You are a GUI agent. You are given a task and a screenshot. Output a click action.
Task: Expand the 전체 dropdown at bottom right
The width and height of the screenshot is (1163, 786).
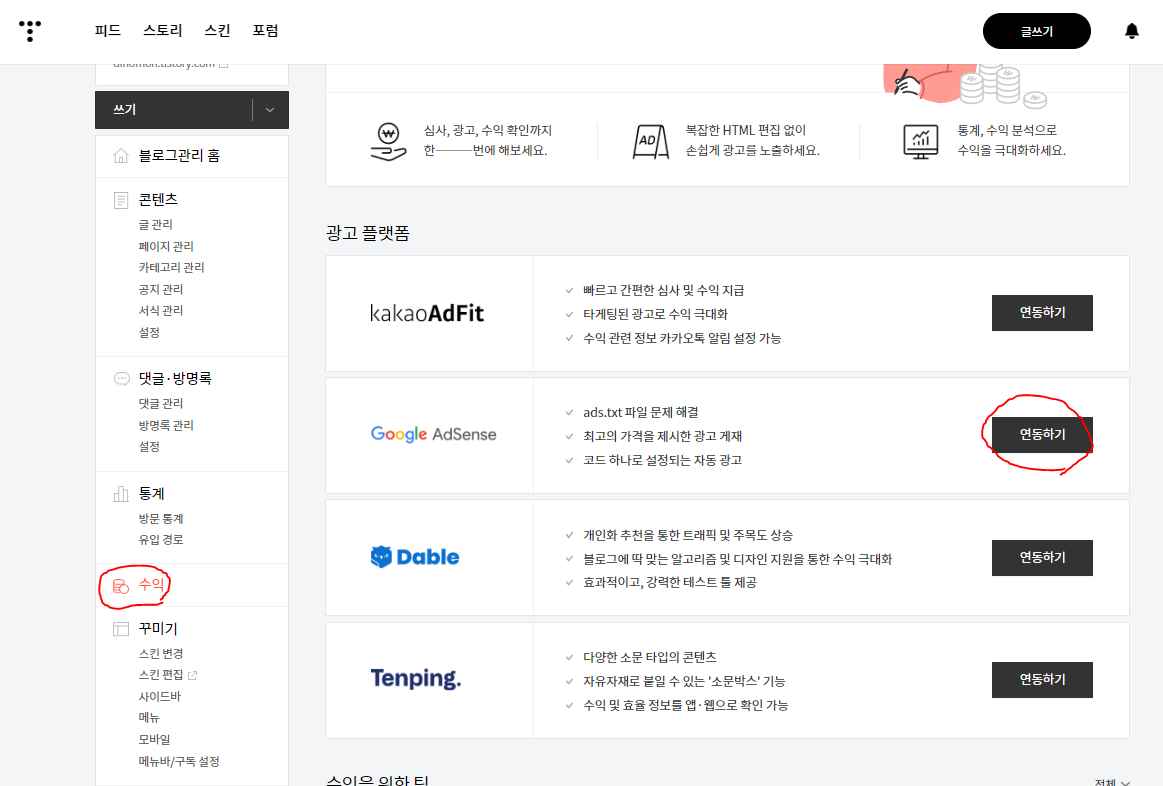point(1112,782)
